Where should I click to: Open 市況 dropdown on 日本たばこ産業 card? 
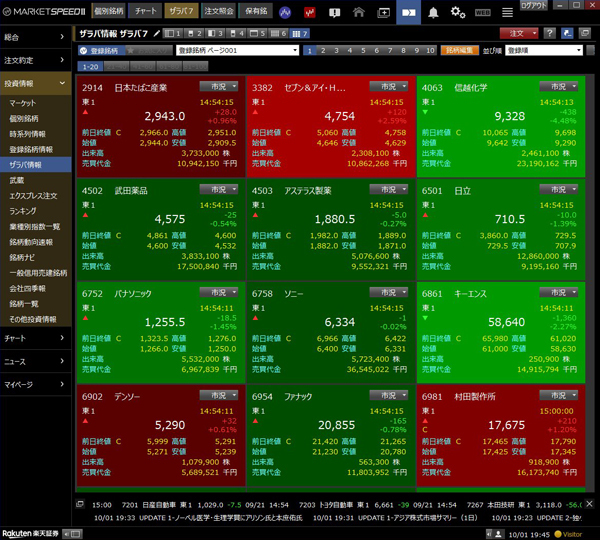219,86
